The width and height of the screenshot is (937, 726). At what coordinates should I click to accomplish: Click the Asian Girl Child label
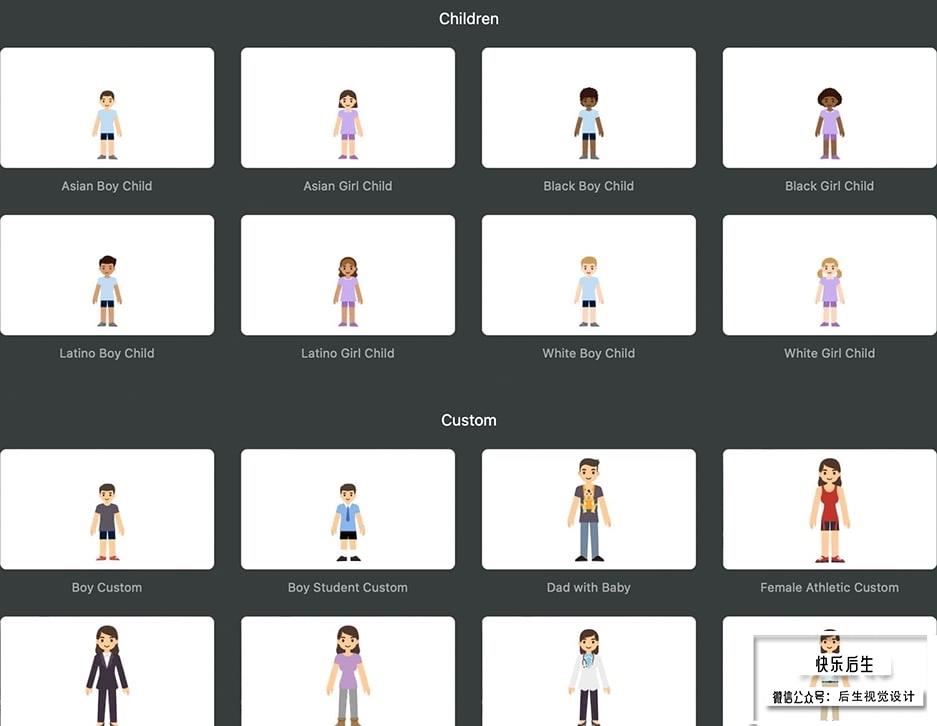pyautogui.click(x=348, y=186)
